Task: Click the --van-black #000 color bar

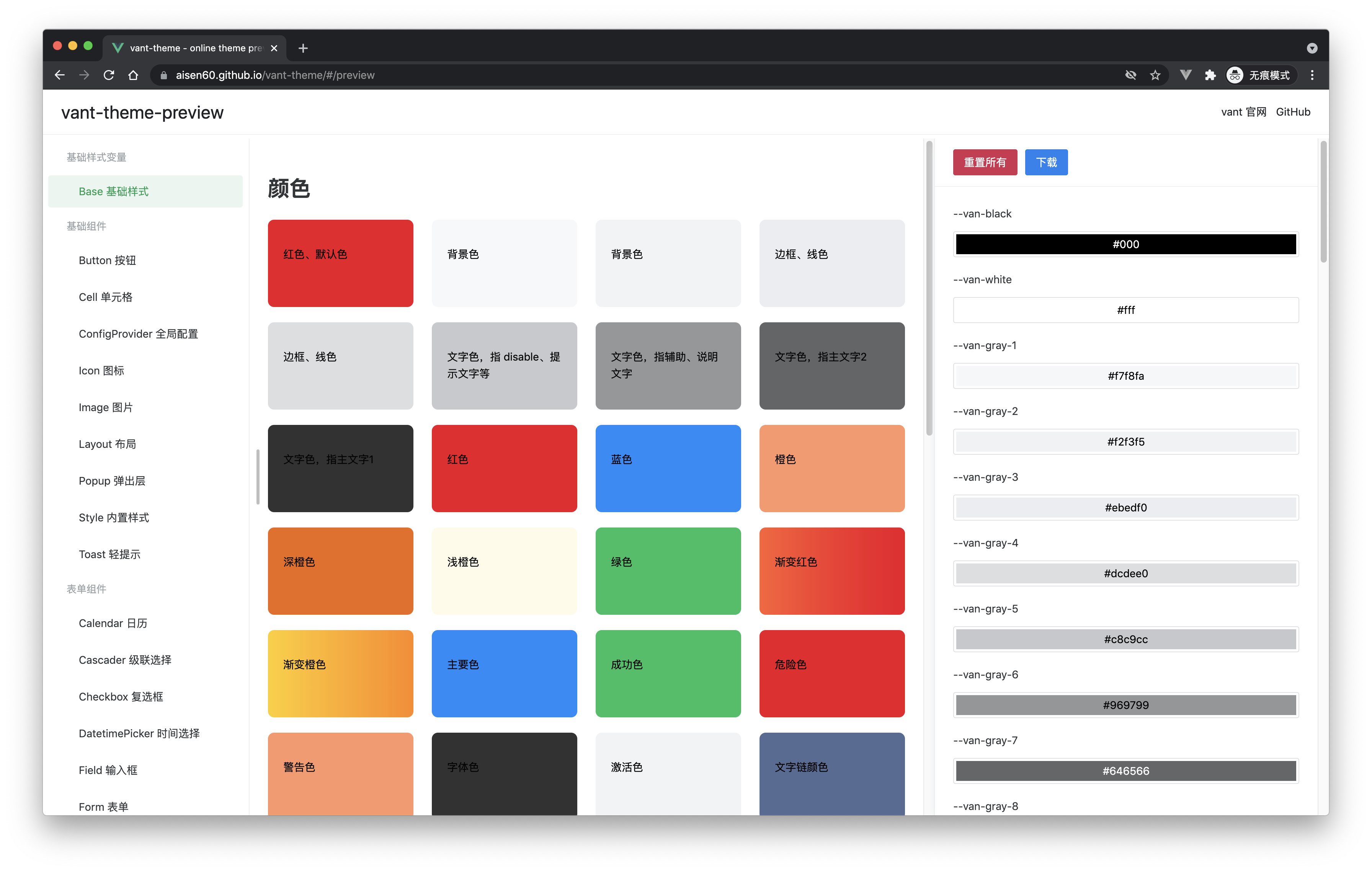Action: tap(1125, 244)
